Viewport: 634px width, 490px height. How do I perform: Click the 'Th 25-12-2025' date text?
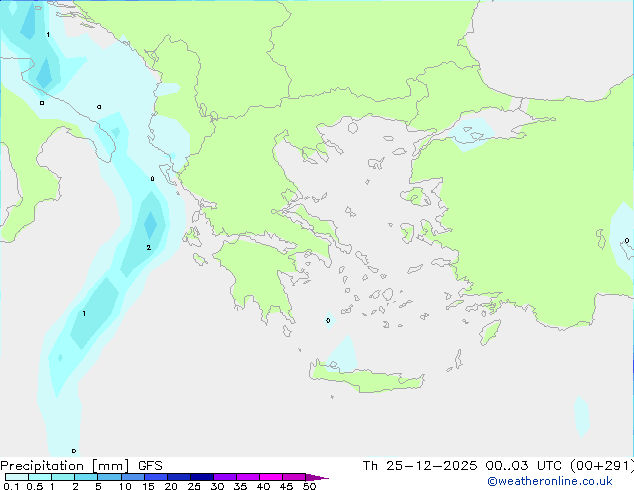(x=420, y=466)
